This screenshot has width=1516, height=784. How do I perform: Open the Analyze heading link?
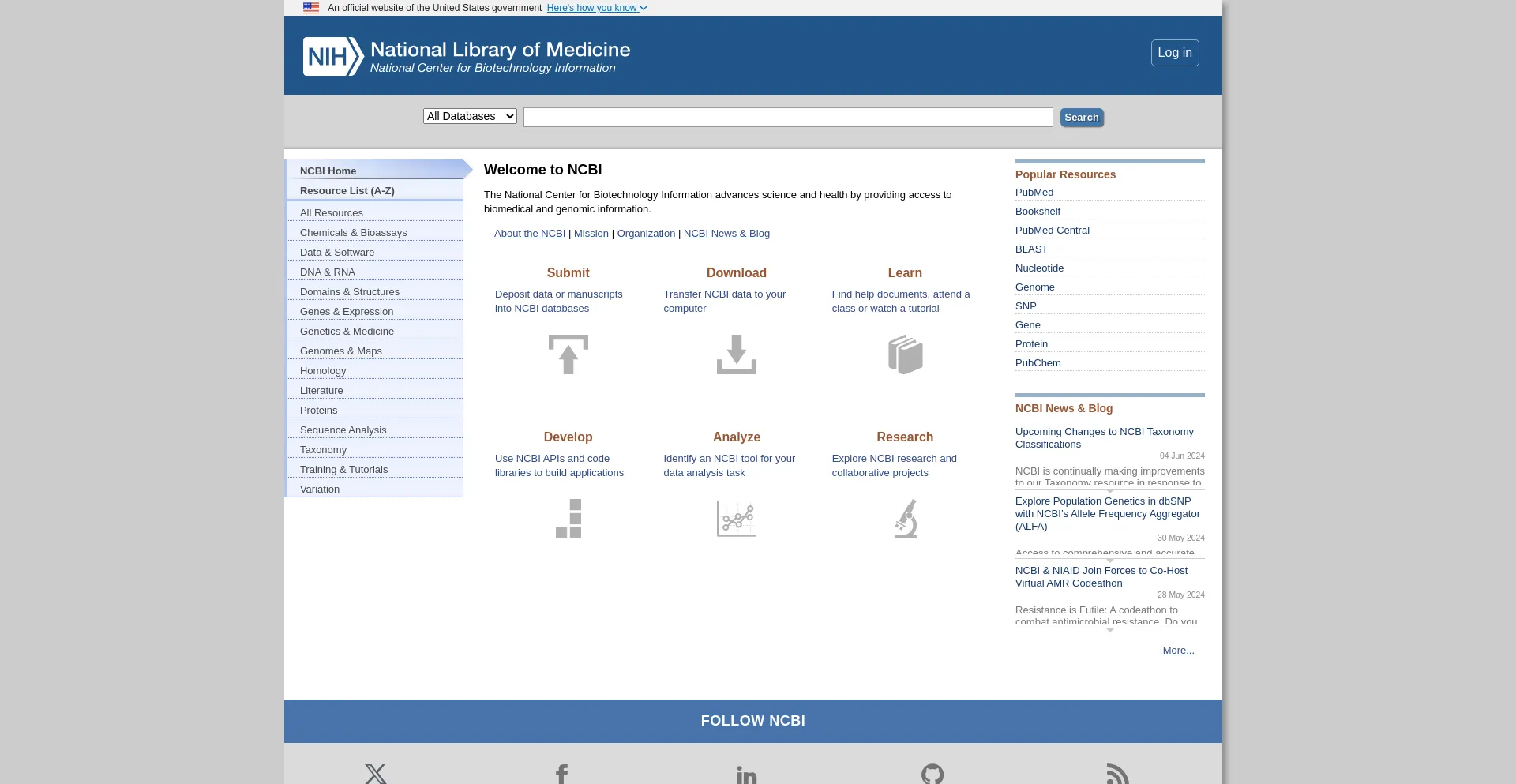pos(737,437)
